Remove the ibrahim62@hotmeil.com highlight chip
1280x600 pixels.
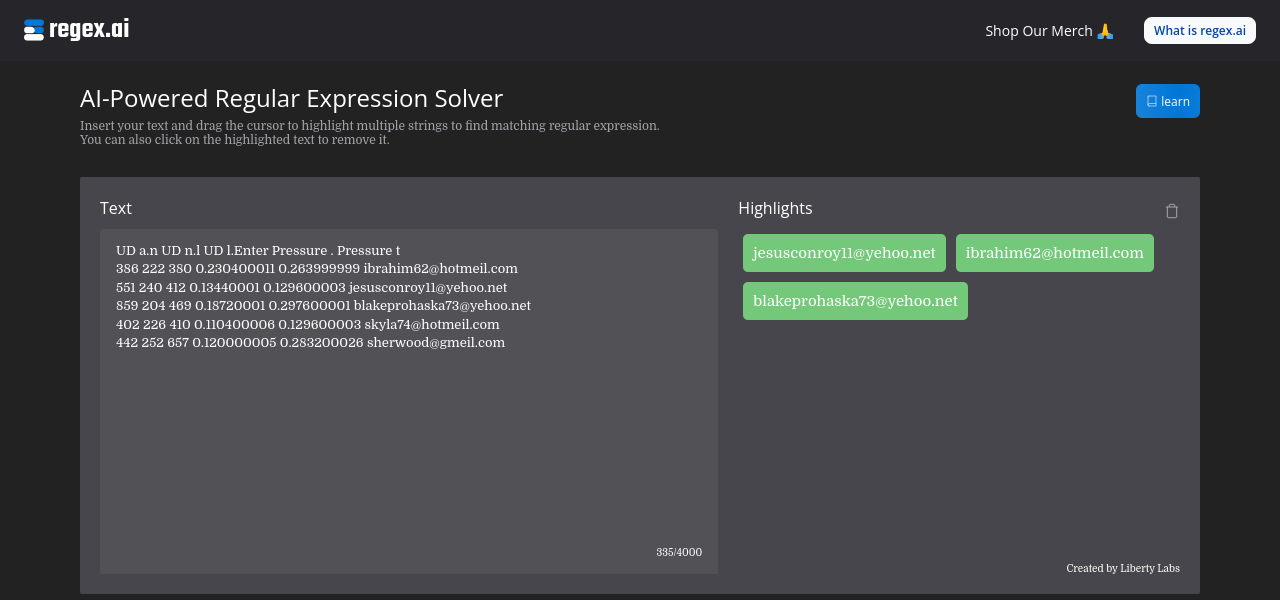[x=1054, y=253]
